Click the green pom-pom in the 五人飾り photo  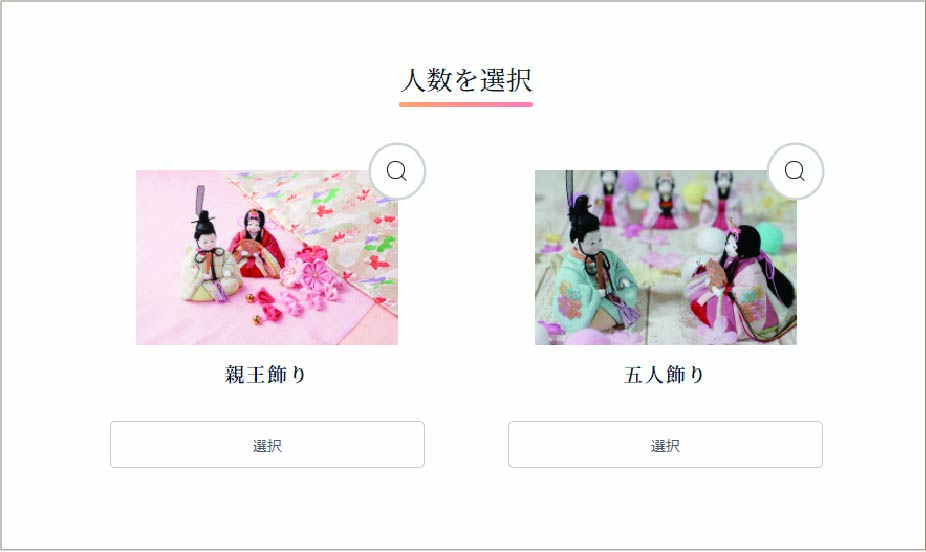point(769,237)
